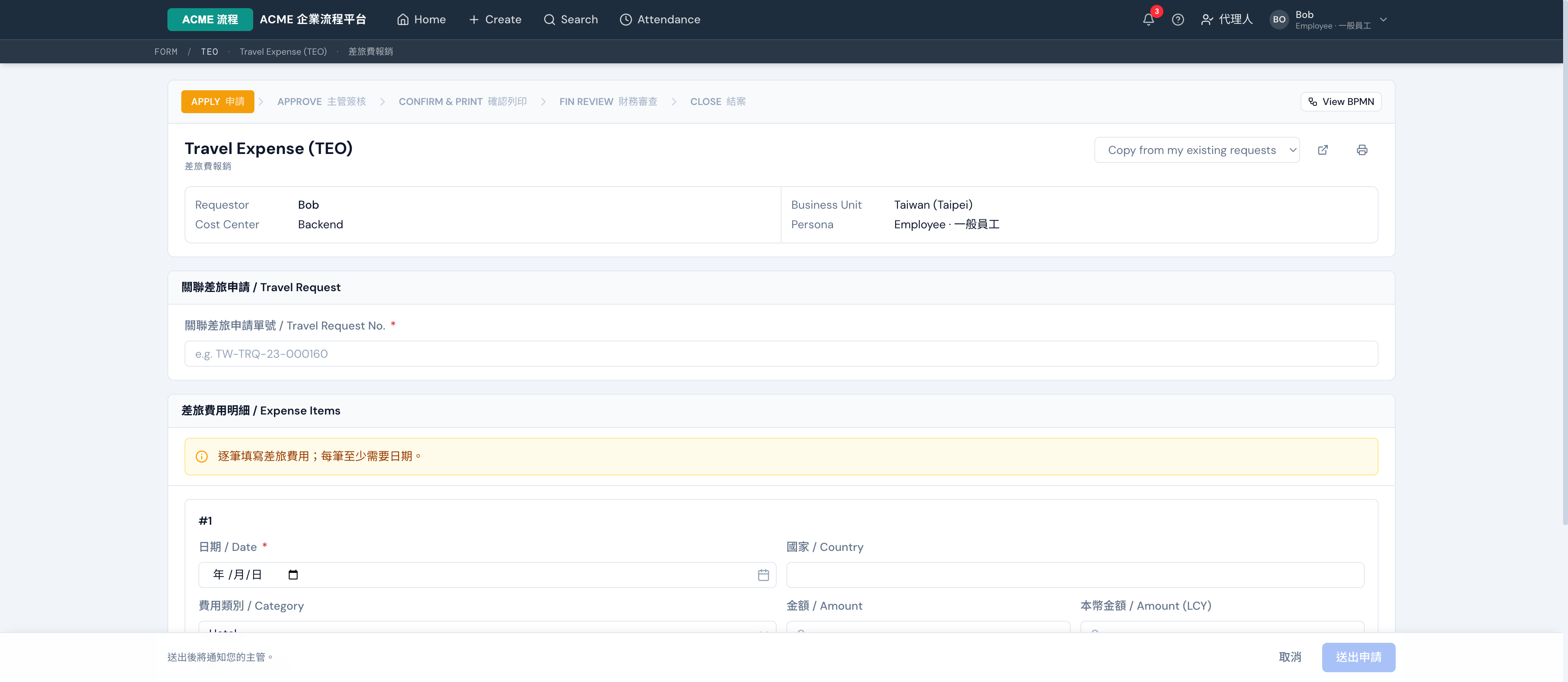This screenshot has width=1568, height=682.
Task: Click FORM in the breadcrumb
Action: click(x=166, y=52)
